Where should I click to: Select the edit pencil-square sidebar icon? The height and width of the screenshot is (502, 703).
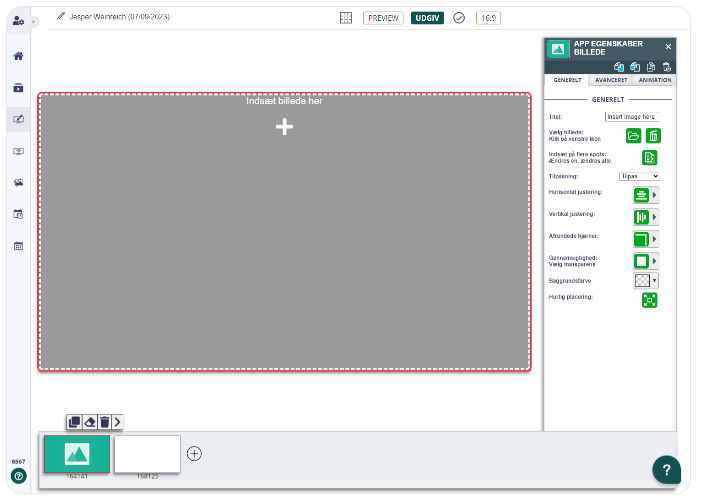pos(18,119)
